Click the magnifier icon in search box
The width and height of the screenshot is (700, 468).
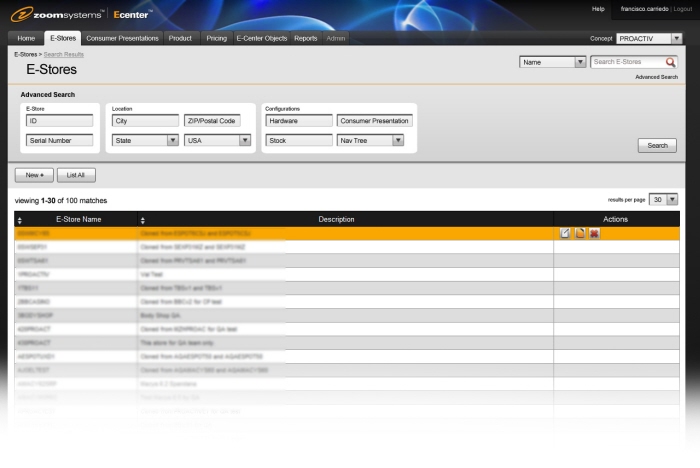[x=671, y=62]
